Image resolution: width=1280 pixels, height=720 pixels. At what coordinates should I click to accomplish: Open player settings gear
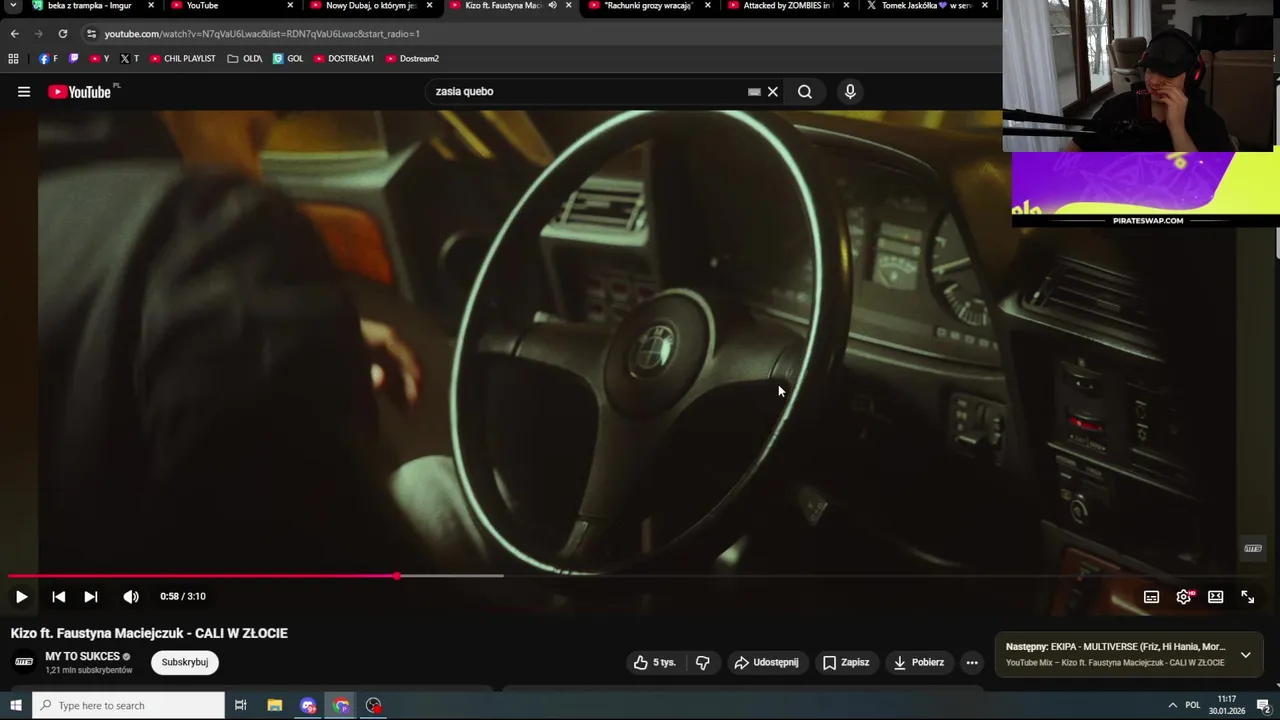[x=1184, y=597]
